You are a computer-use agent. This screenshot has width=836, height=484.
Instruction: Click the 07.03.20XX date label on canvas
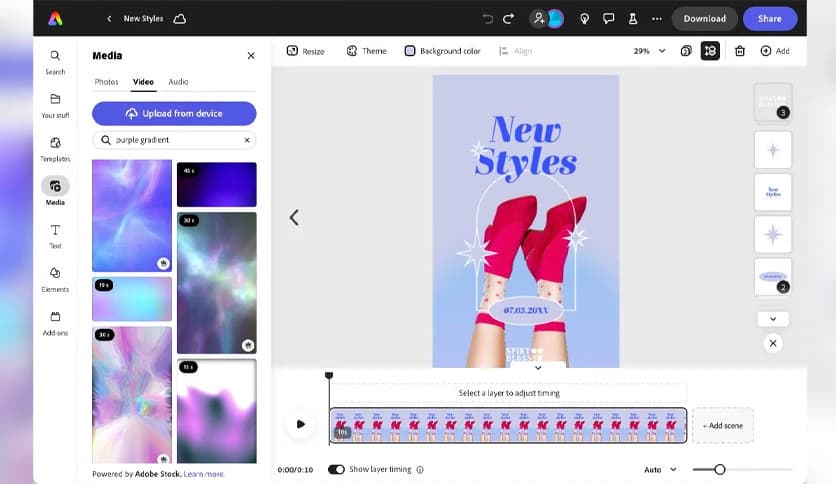click(x=526, y=310)
